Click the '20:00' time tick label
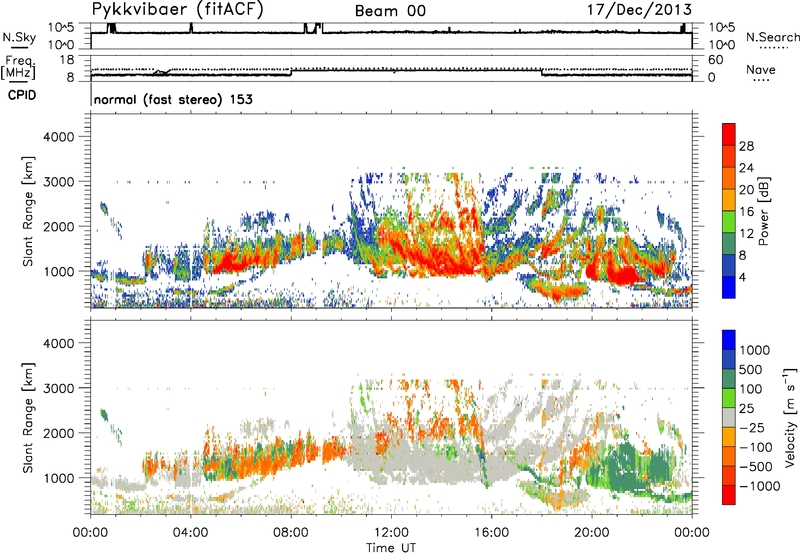 [591, 533]
